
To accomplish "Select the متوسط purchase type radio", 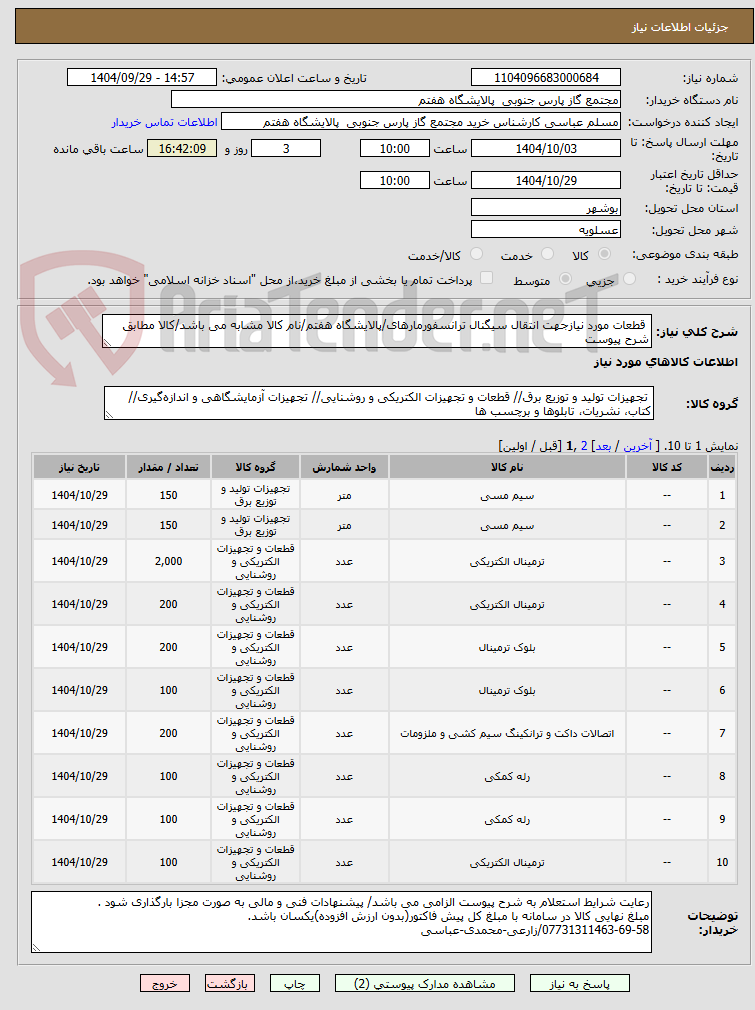I will [566, 279].
